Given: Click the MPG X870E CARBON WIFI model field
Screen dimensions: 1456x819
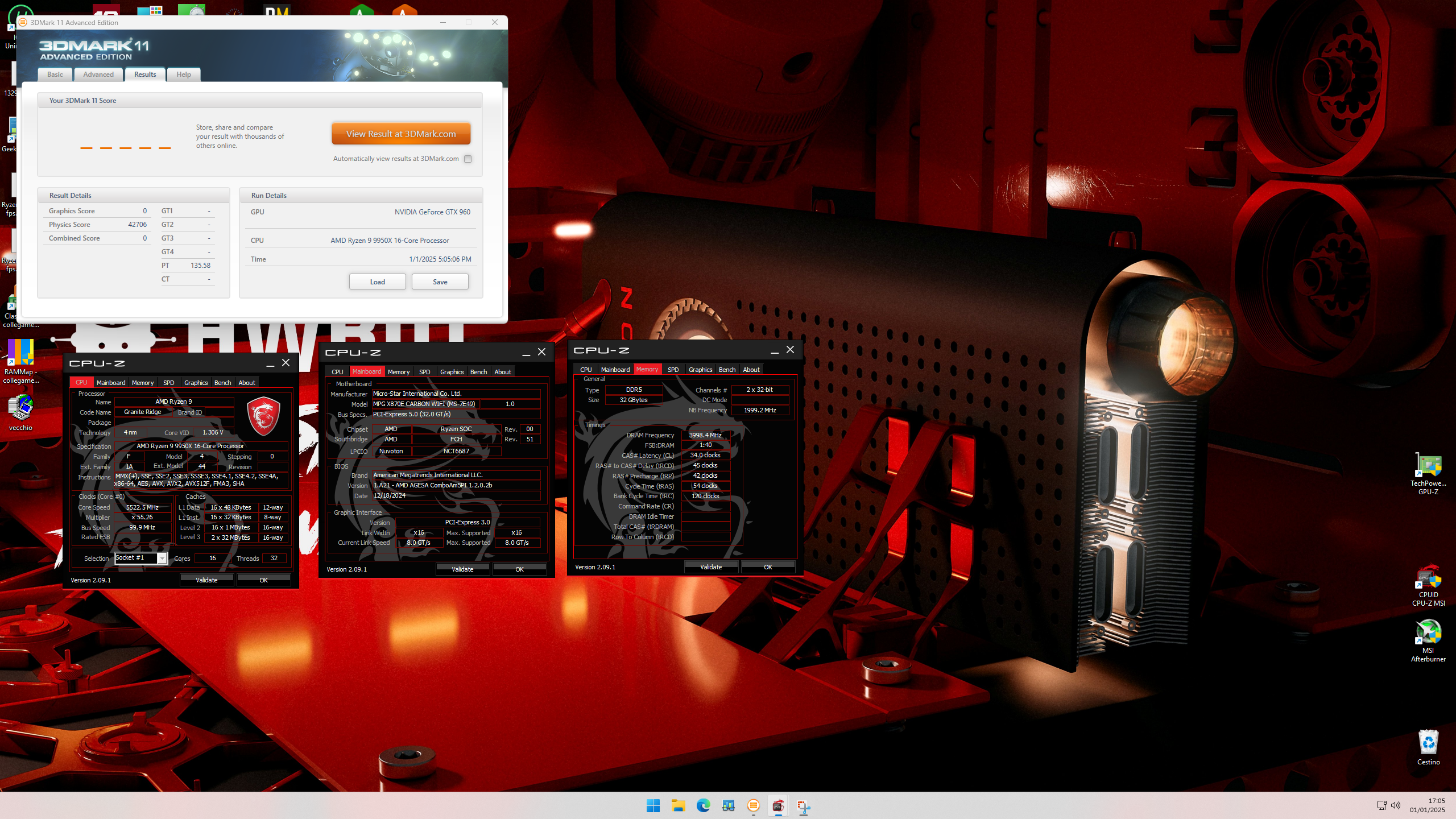Looking at the screenshot, I should [426, 404].
